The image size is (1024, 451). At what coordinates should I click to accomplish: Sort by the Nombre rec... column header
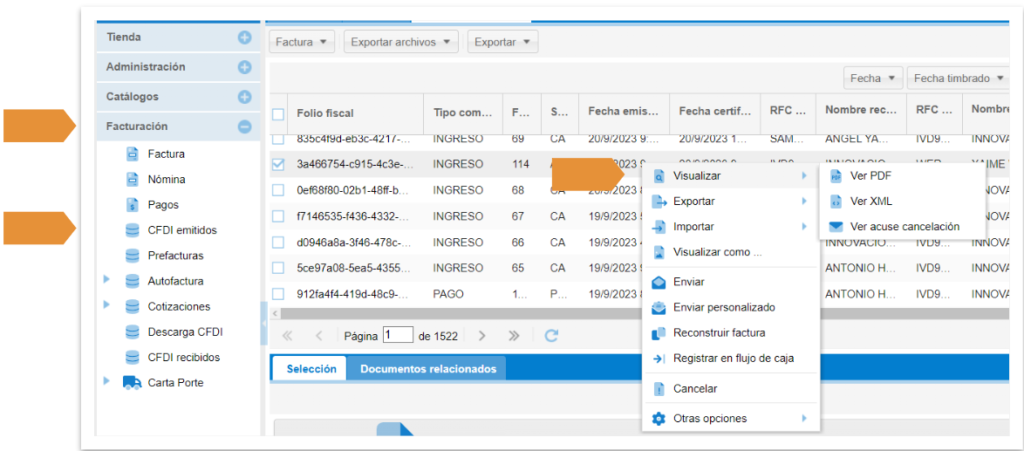[861, 113]
